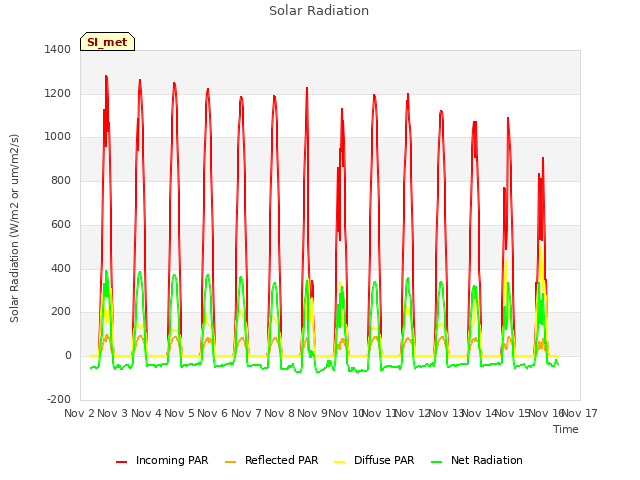Click the SI_met annotation label
The height and width of the screenshot is (480, 640).
tap(107, 42)
